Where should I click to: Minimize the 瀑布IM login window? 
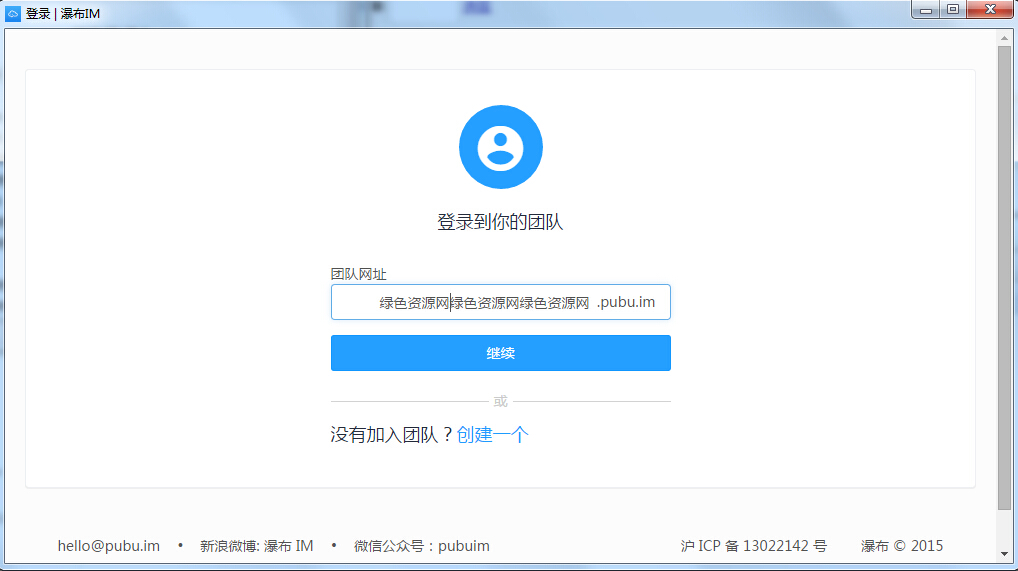[926, 9]
